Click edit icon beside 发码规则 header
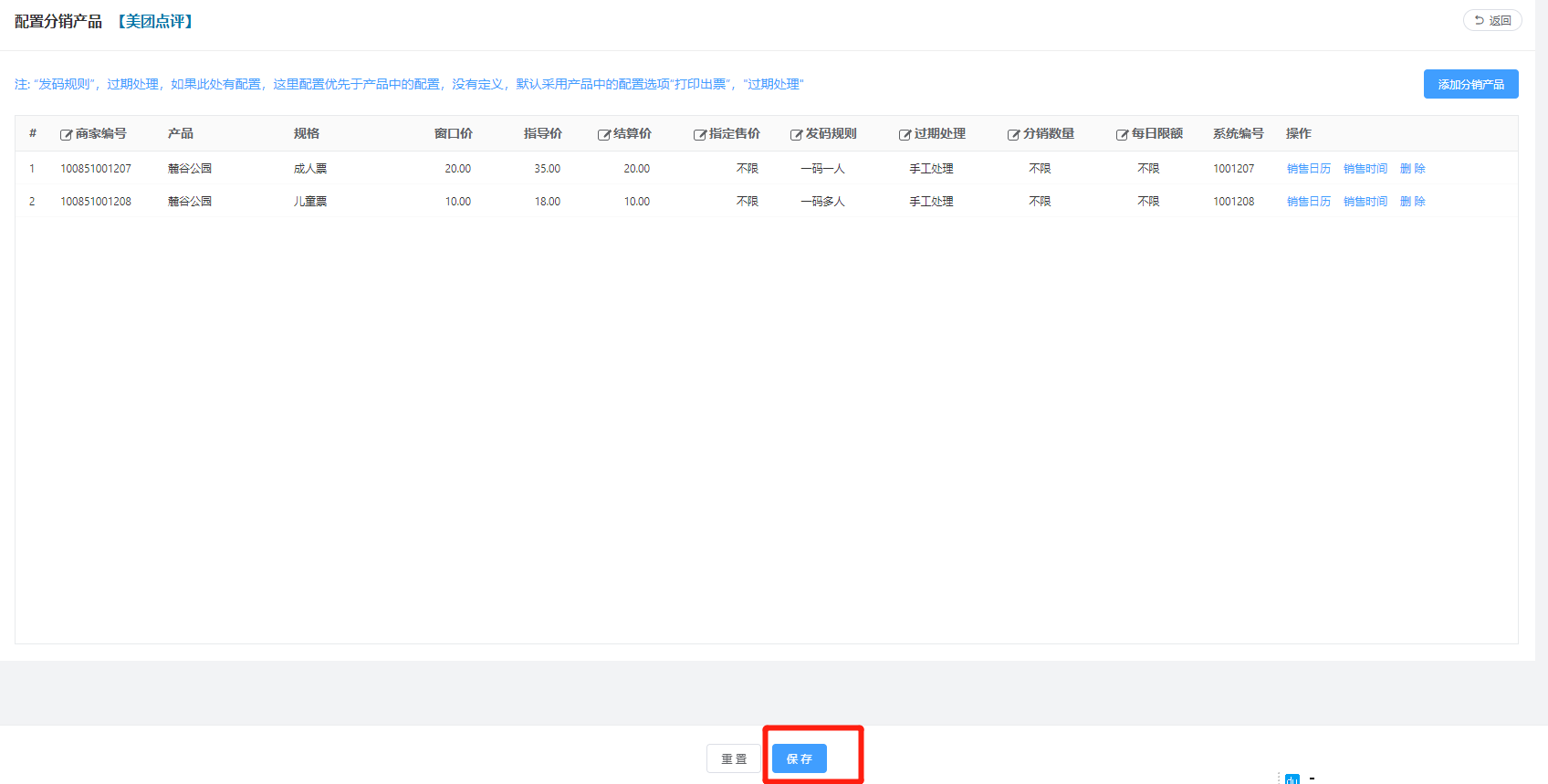 (x=796, y=135)
